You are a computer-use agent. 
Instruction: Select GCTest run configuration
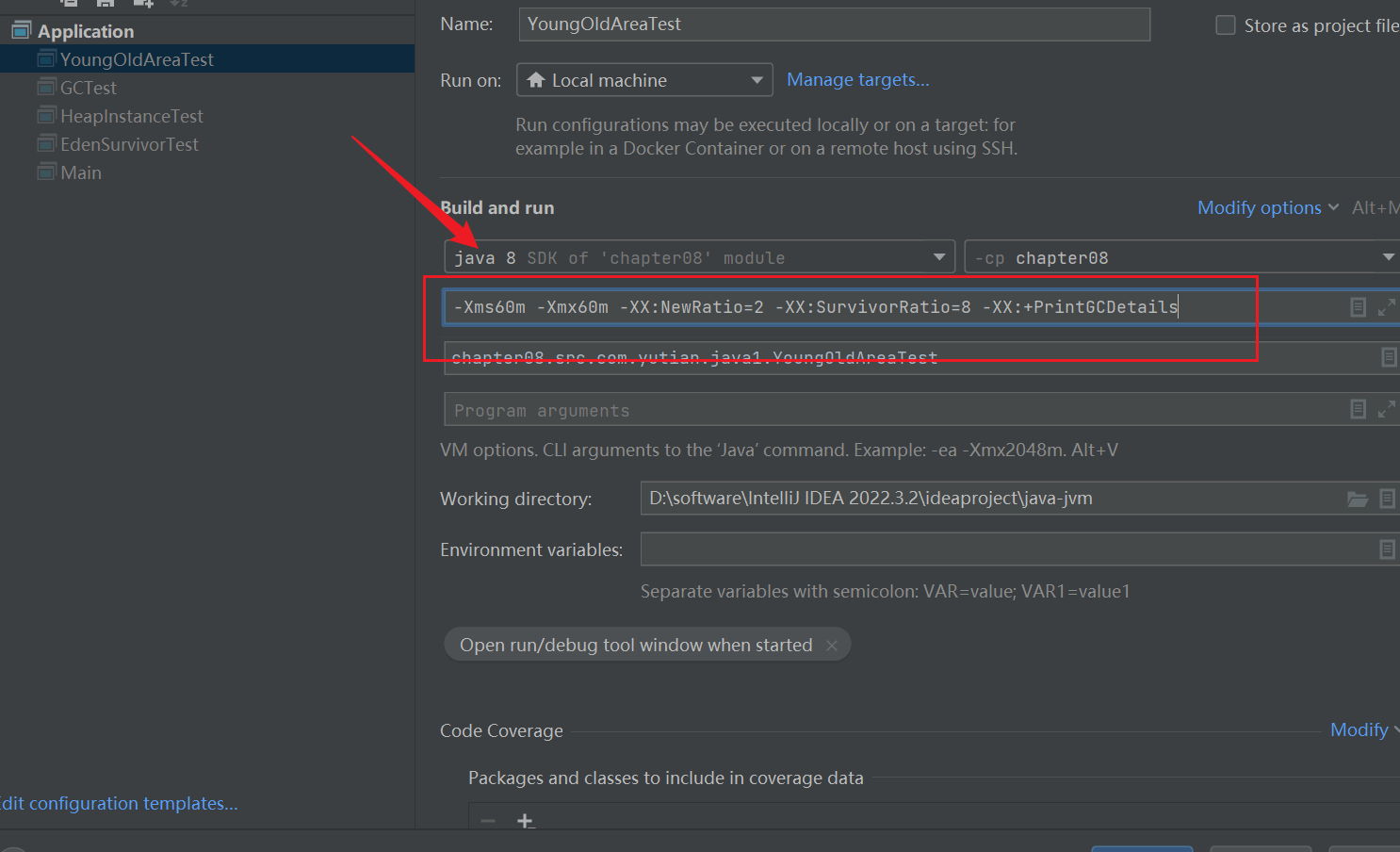(89, 88)
